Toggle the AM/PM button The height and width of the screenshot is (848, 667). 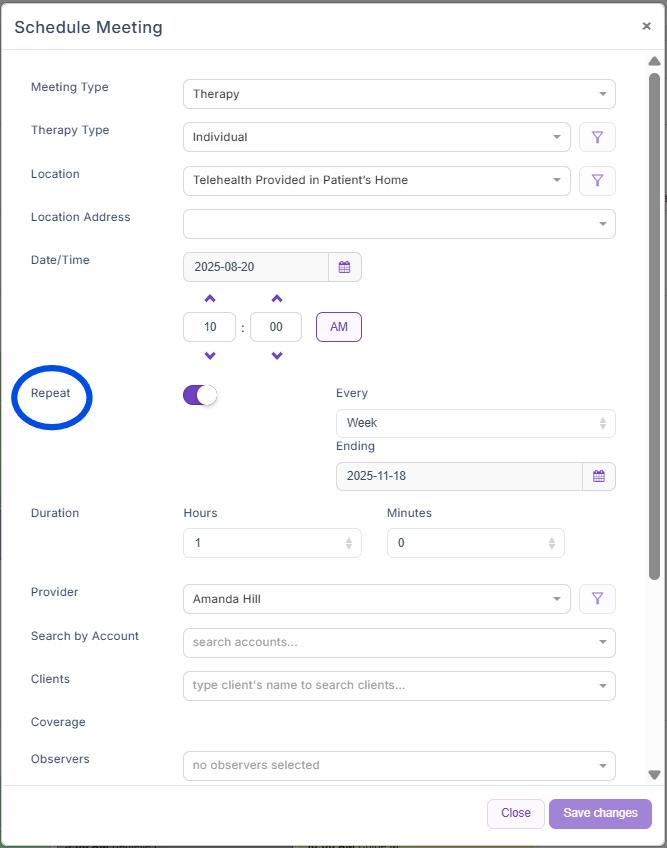point(339,327)
